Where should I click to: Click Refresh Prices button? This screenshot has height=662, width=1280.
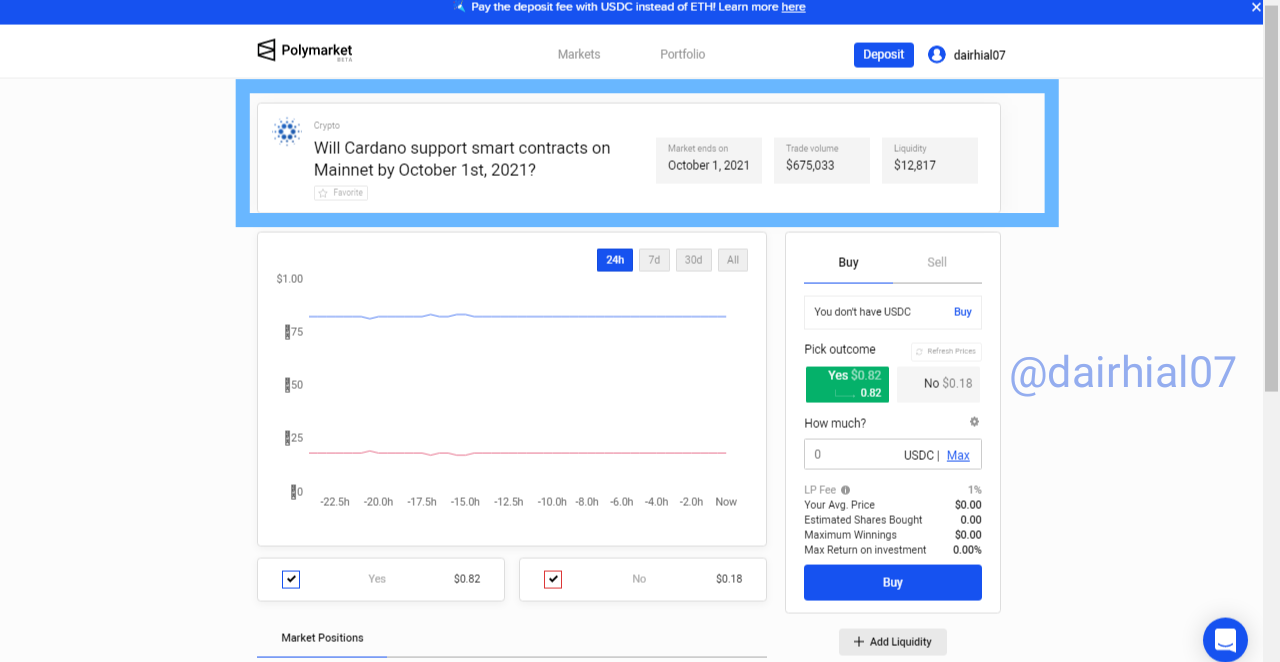click(946, 351)
